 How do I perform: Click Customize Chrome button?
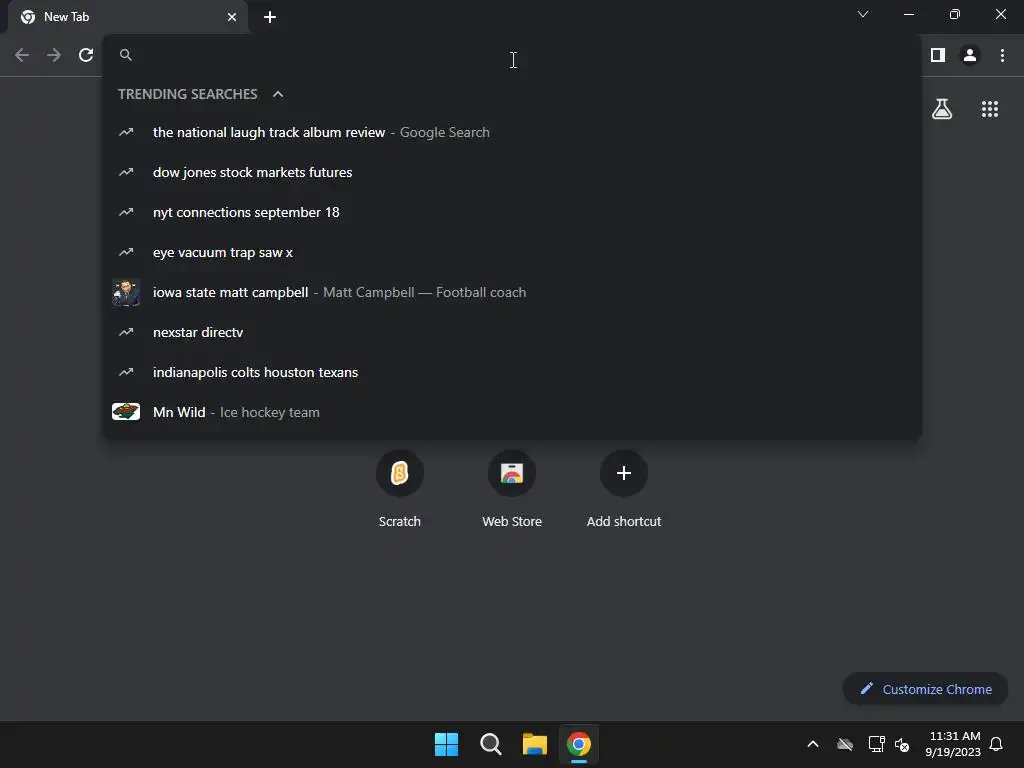click(925, 689)
